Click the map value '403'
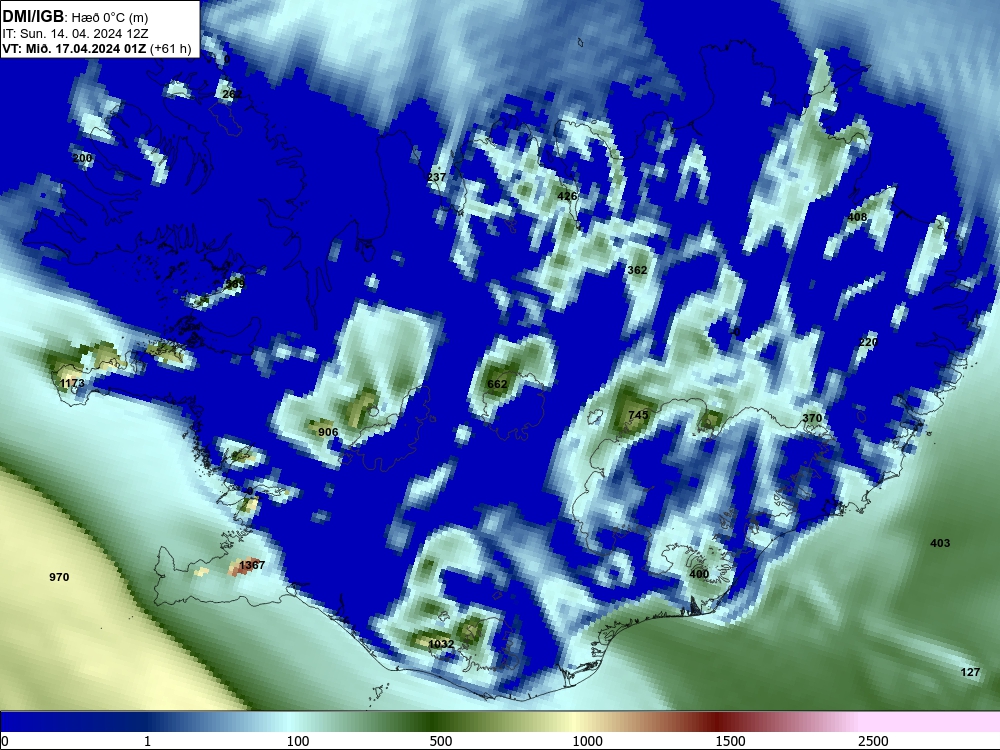The image size is (1000, 750). [x=940, y=543]
